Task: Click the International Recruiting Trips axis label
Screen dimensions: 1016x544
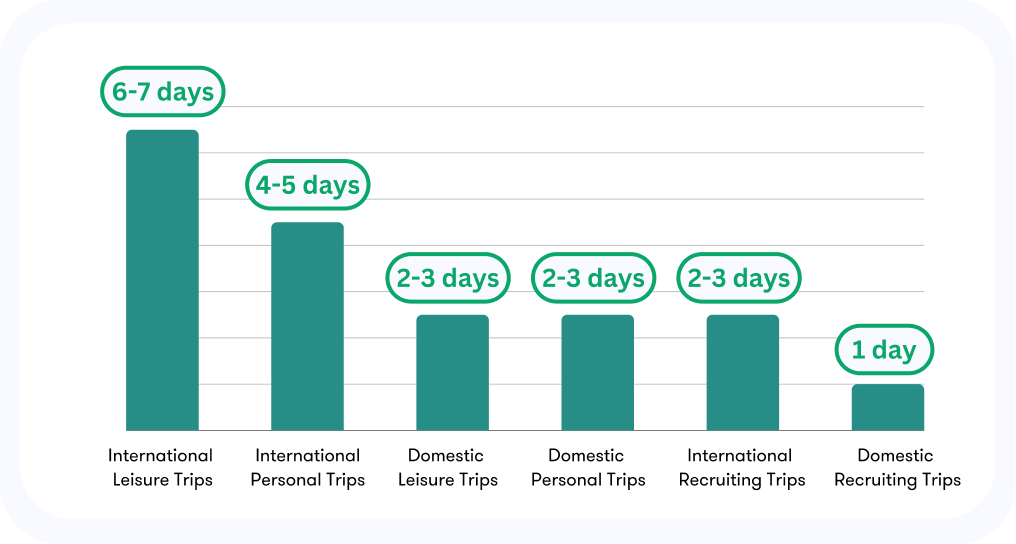Action: (741, 468)
